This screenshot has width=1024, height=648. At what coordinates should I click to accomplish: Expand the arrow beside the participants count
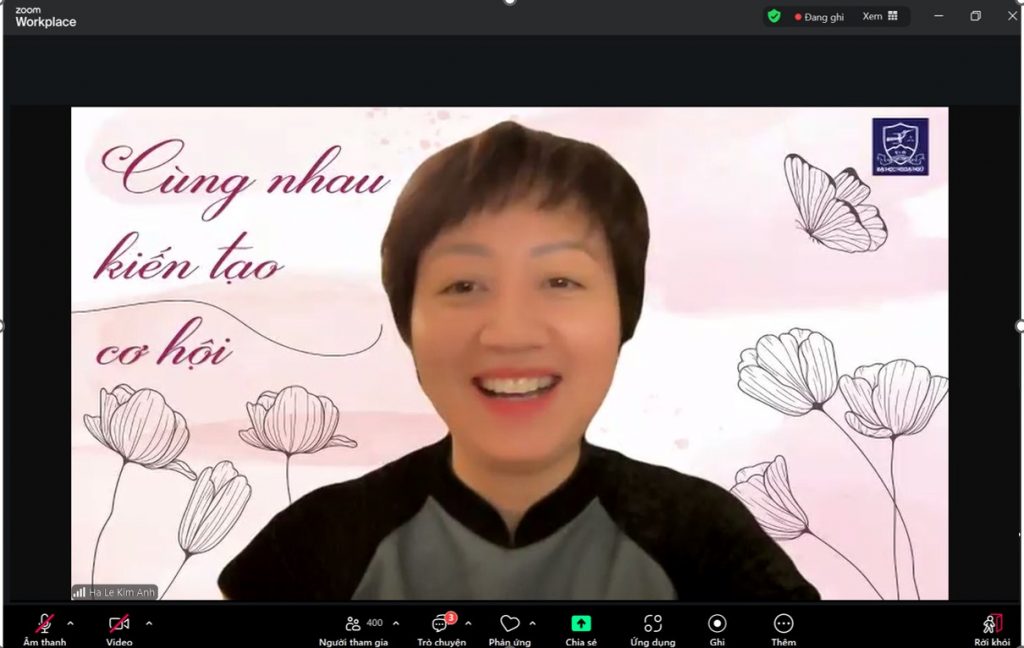coord(396,623)
